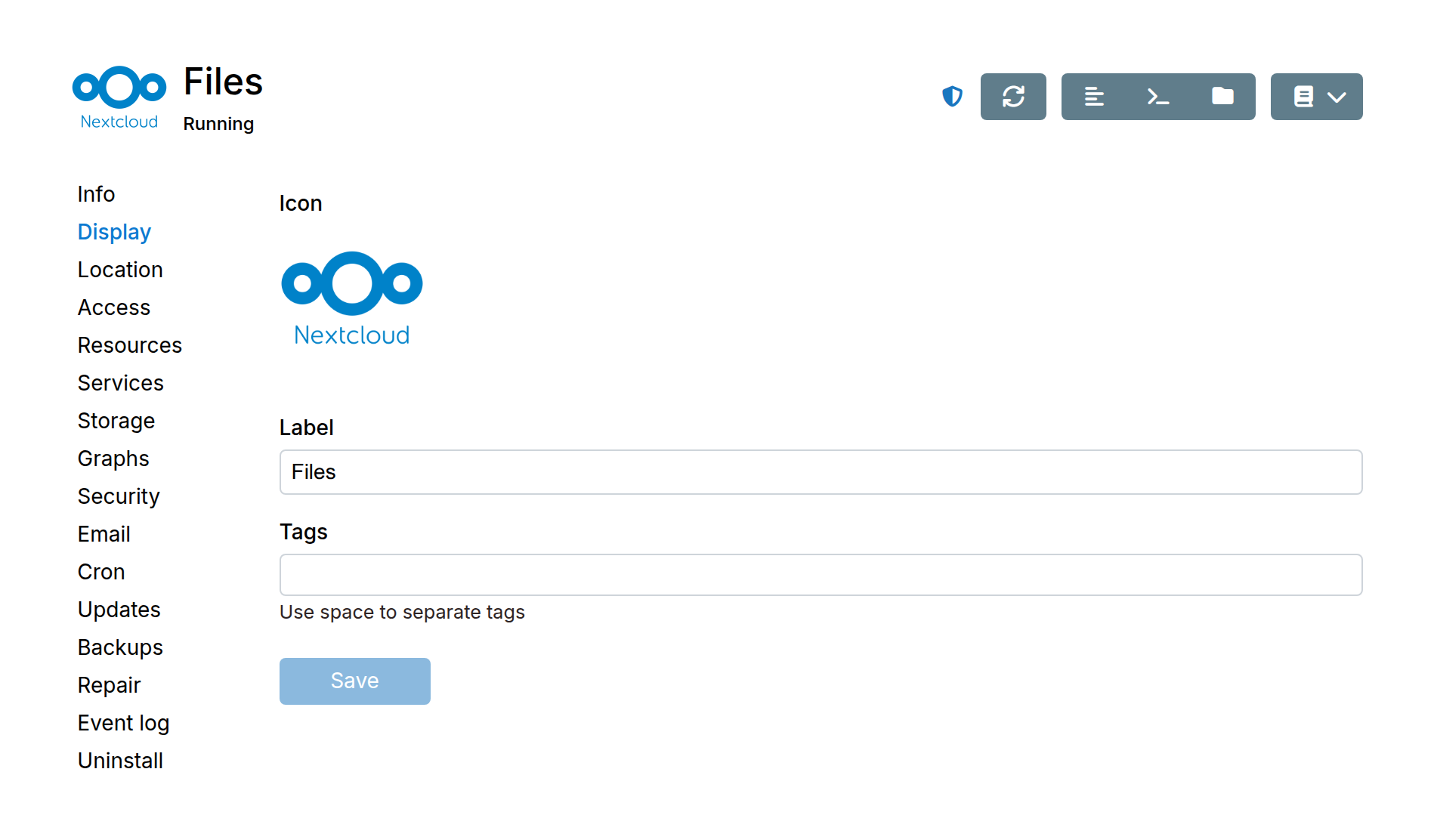Open the Services section
Viewport: 1434px width, 840px height.
click(121, 383)
